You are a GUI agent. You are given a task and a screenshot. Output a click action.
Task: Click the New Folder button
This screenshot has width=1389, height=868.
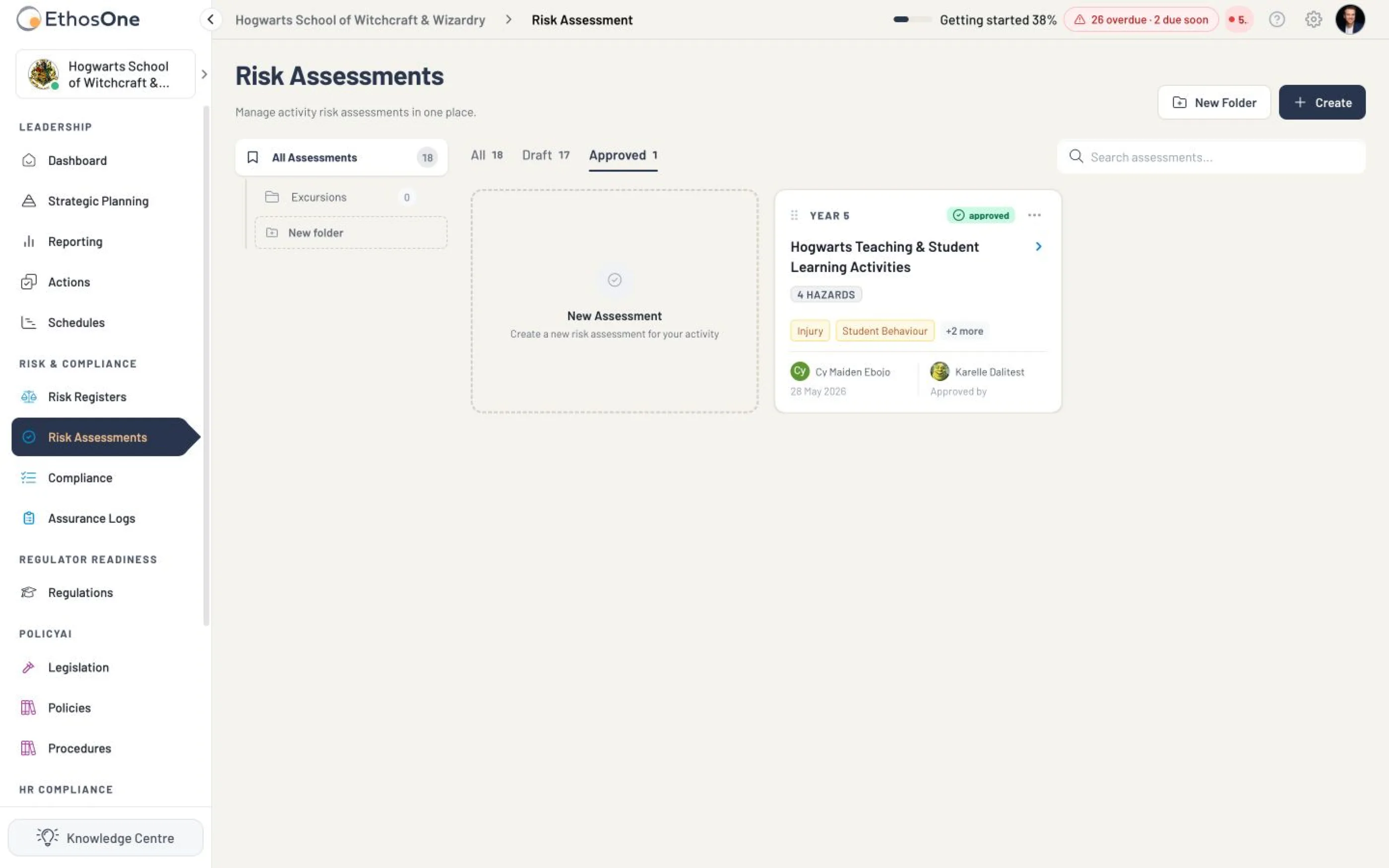[1214, 102]
